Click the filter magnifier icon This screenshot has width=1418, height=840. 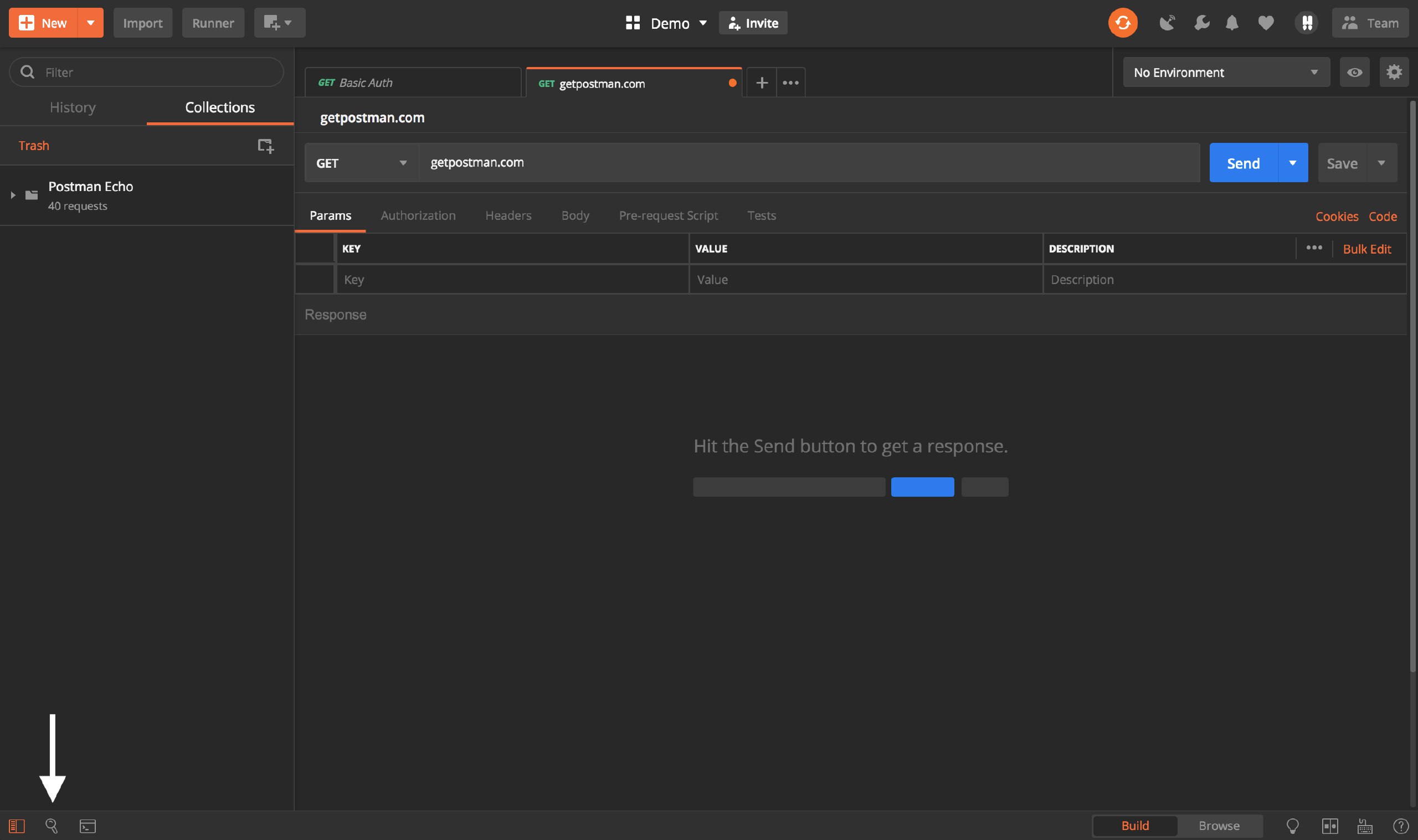pyautogui.click(x=27, y=72)
